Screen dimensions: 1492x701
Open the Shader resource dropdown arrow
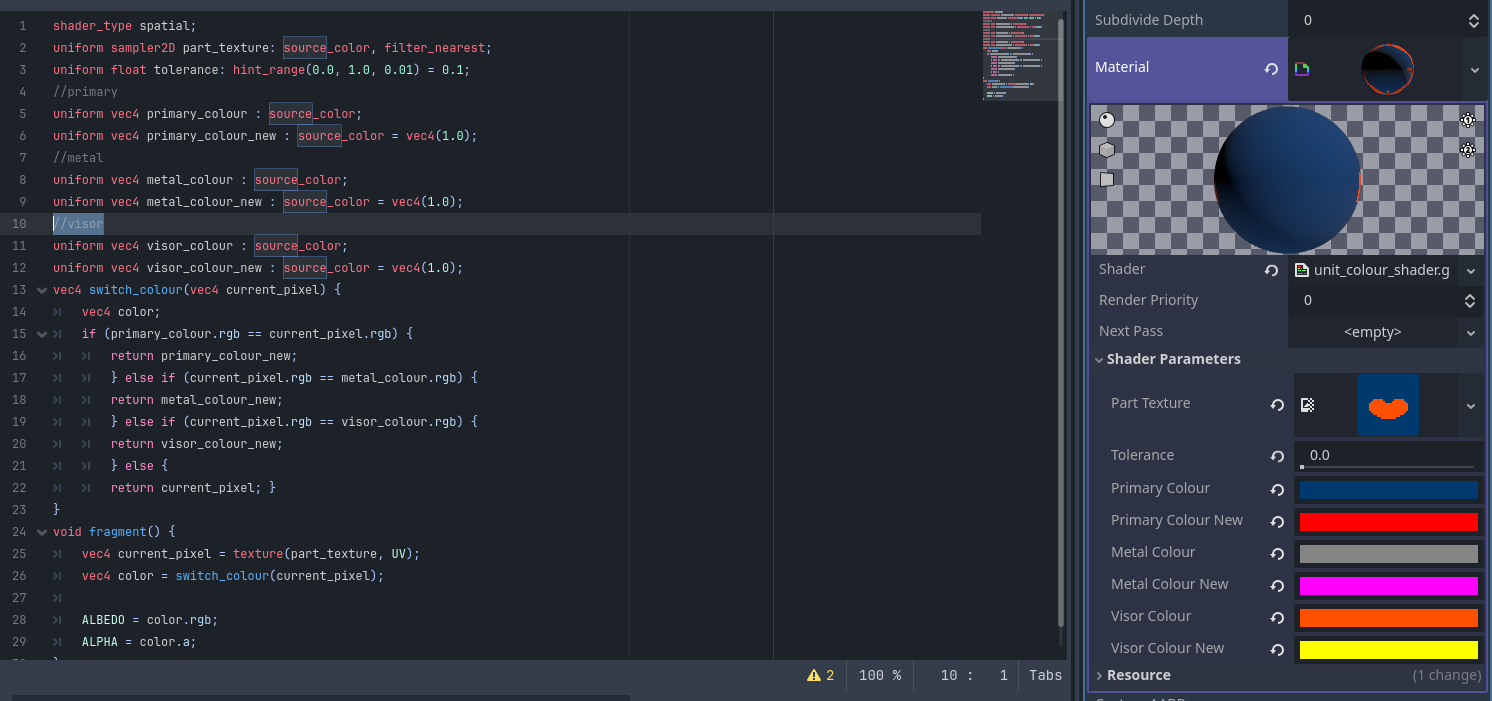(1471, 271)
